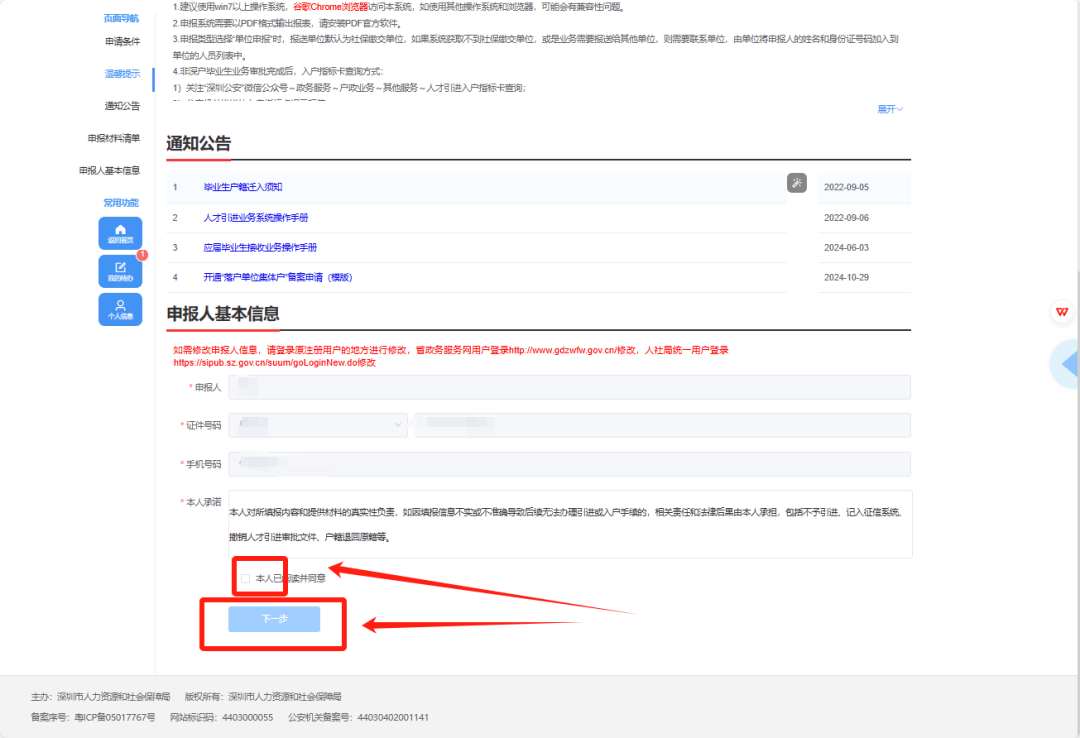Go to 申报材料清单 in side navigation

click(x=114, y=138)
